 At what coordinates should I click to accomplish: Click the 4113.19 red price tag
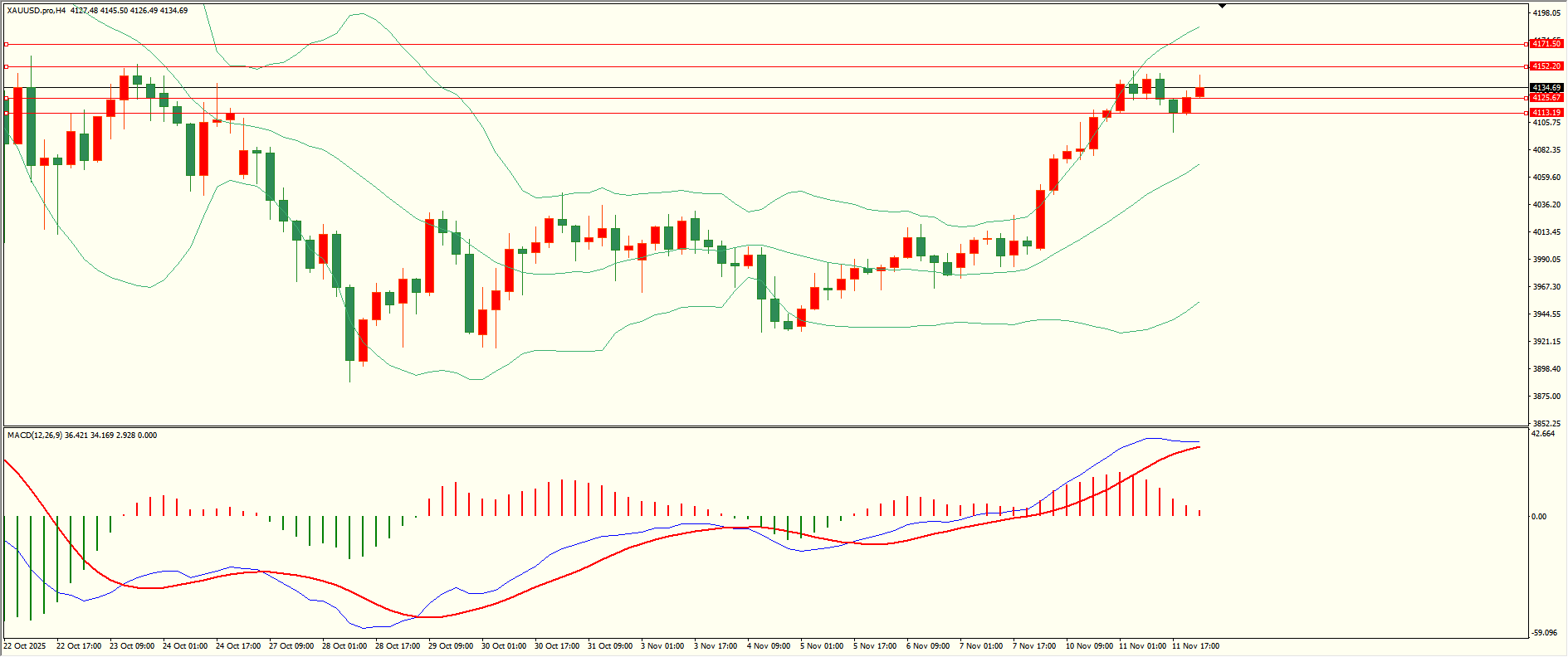[1546, 113]
